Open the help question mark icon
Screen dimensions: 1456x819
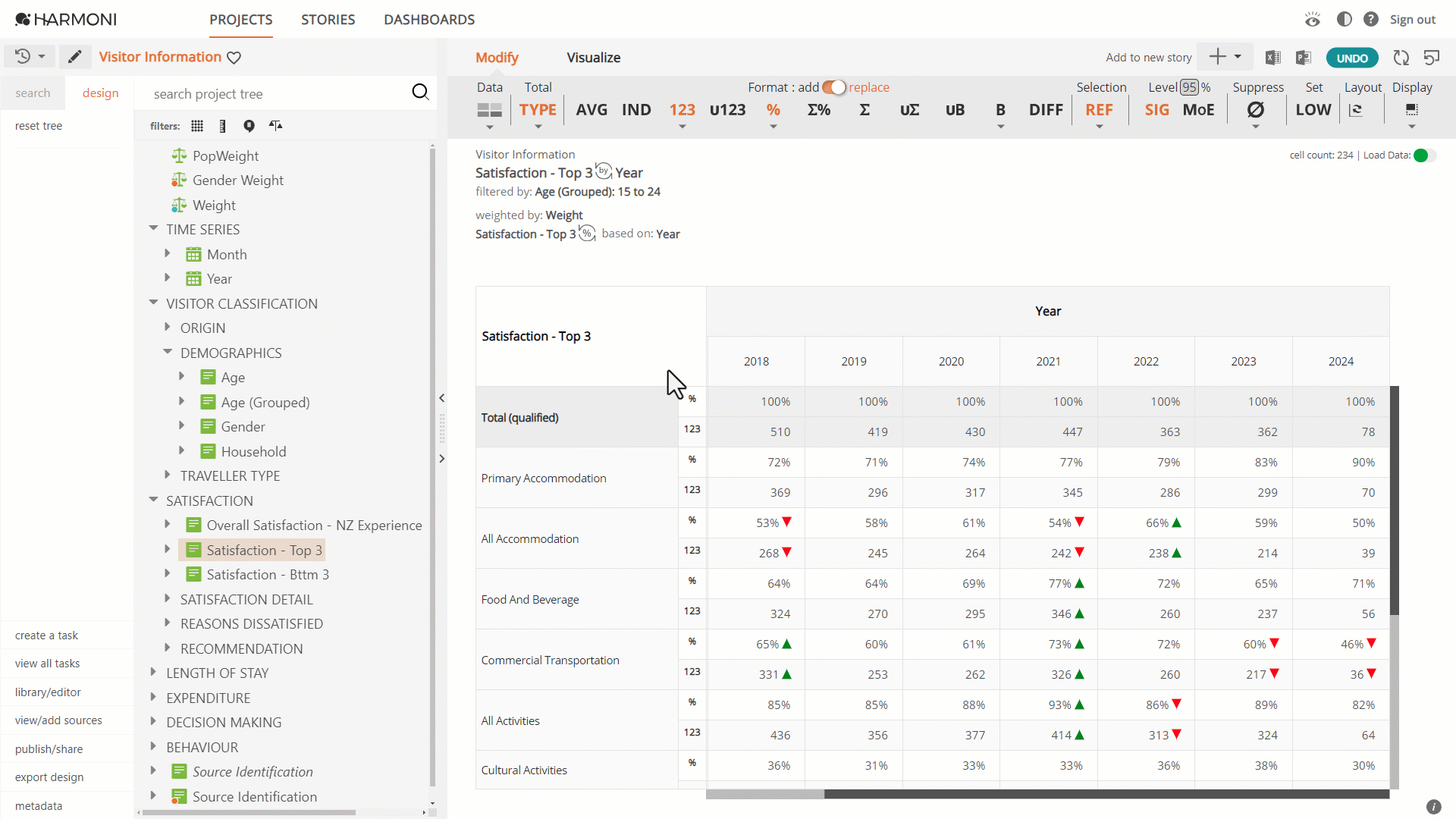(x=1371, y=19)
